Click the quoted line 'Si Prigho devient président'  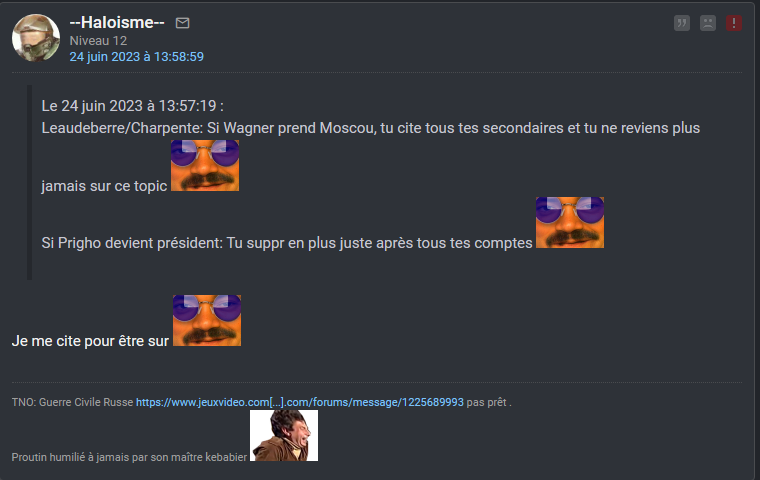click(287, 242)
